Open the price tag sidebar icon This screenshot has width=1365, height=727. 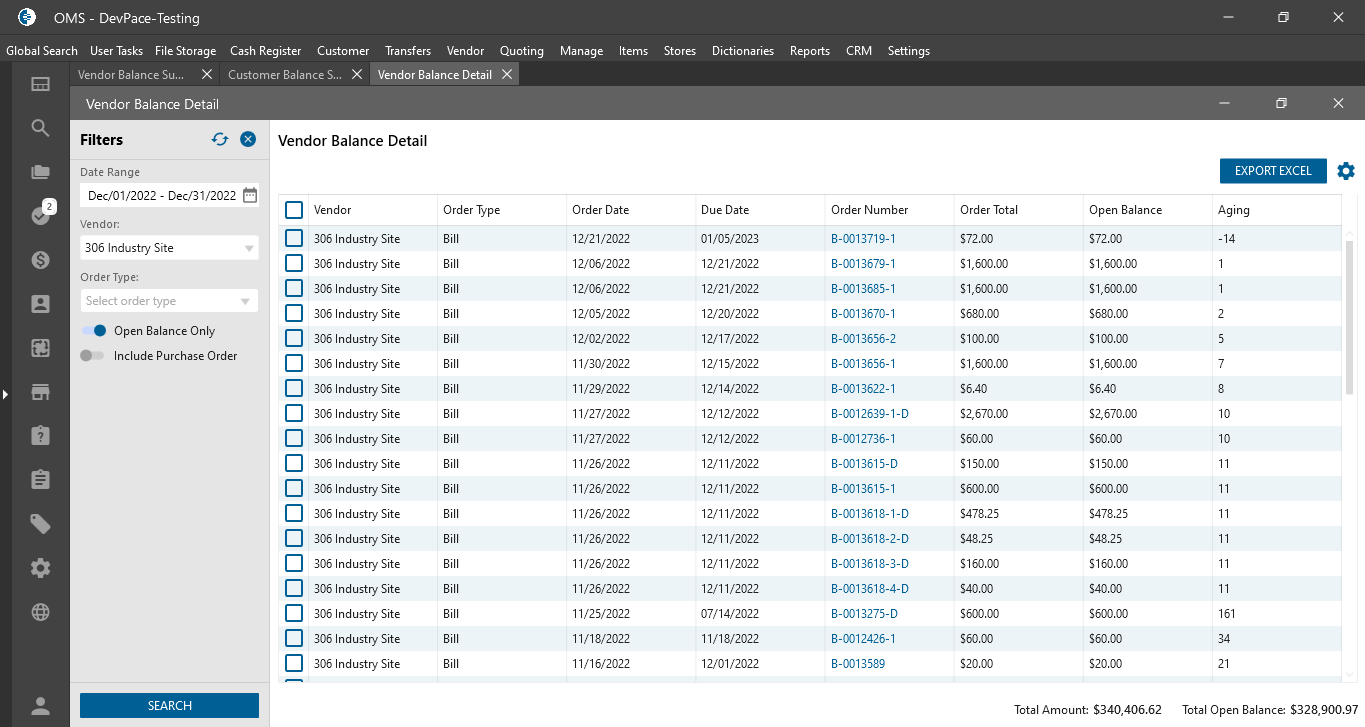tap(40, 524)
